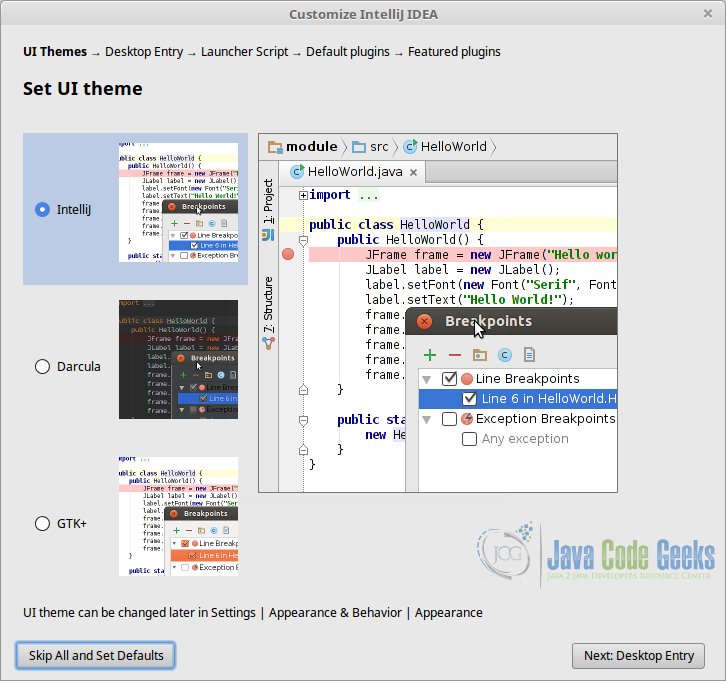Viewport: 726px width, 681px height.
Task: Close the Customize IntelliJ IDEA dialog
Action: (x=707, y=14)
